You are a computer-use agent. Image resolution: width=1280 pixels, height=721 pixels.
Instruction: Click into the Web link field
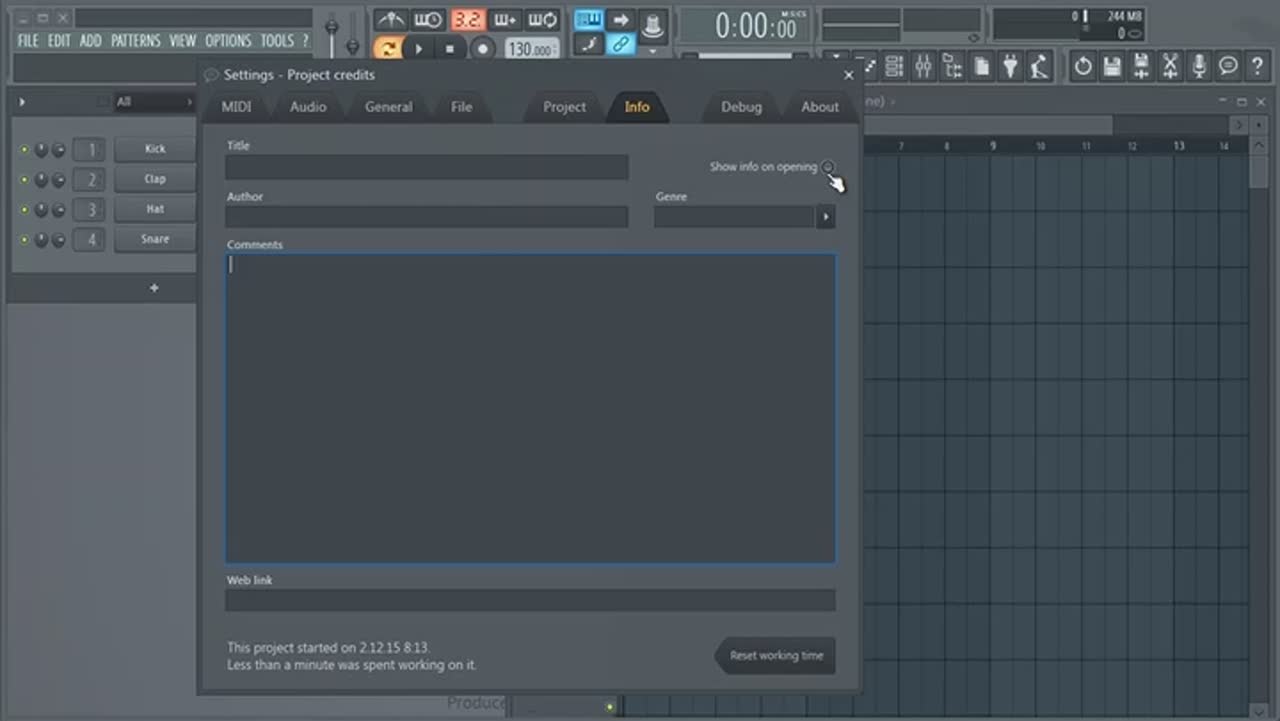point(530,600)
